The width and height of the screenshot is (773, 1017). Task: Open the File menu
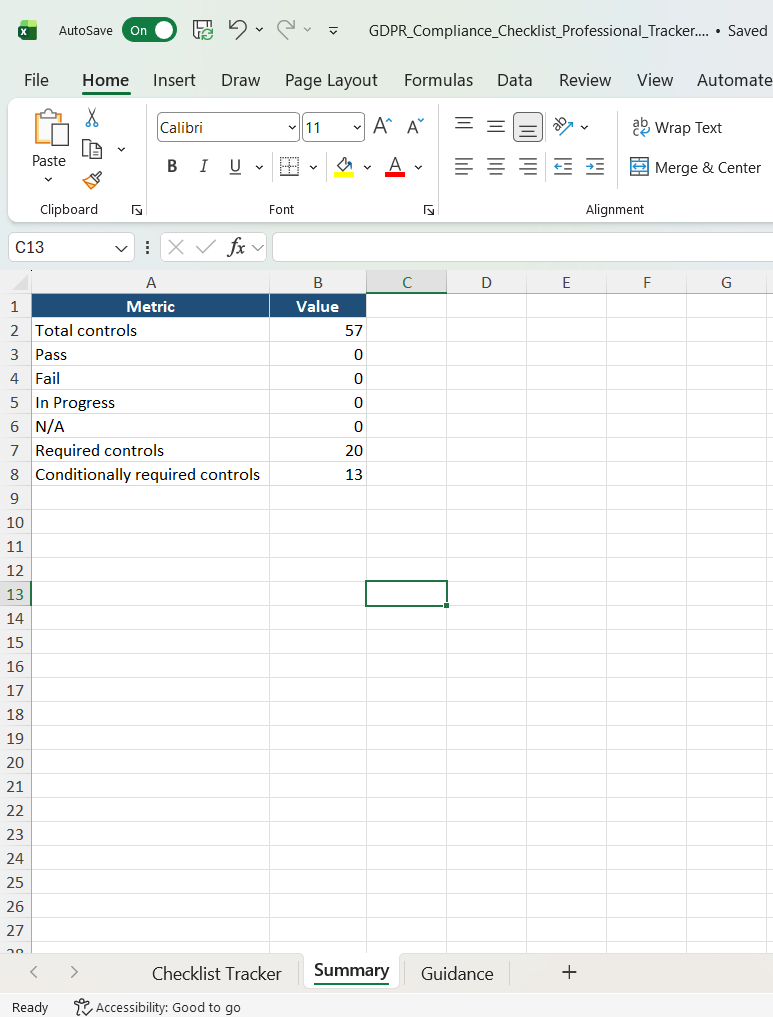pos(36,80)
